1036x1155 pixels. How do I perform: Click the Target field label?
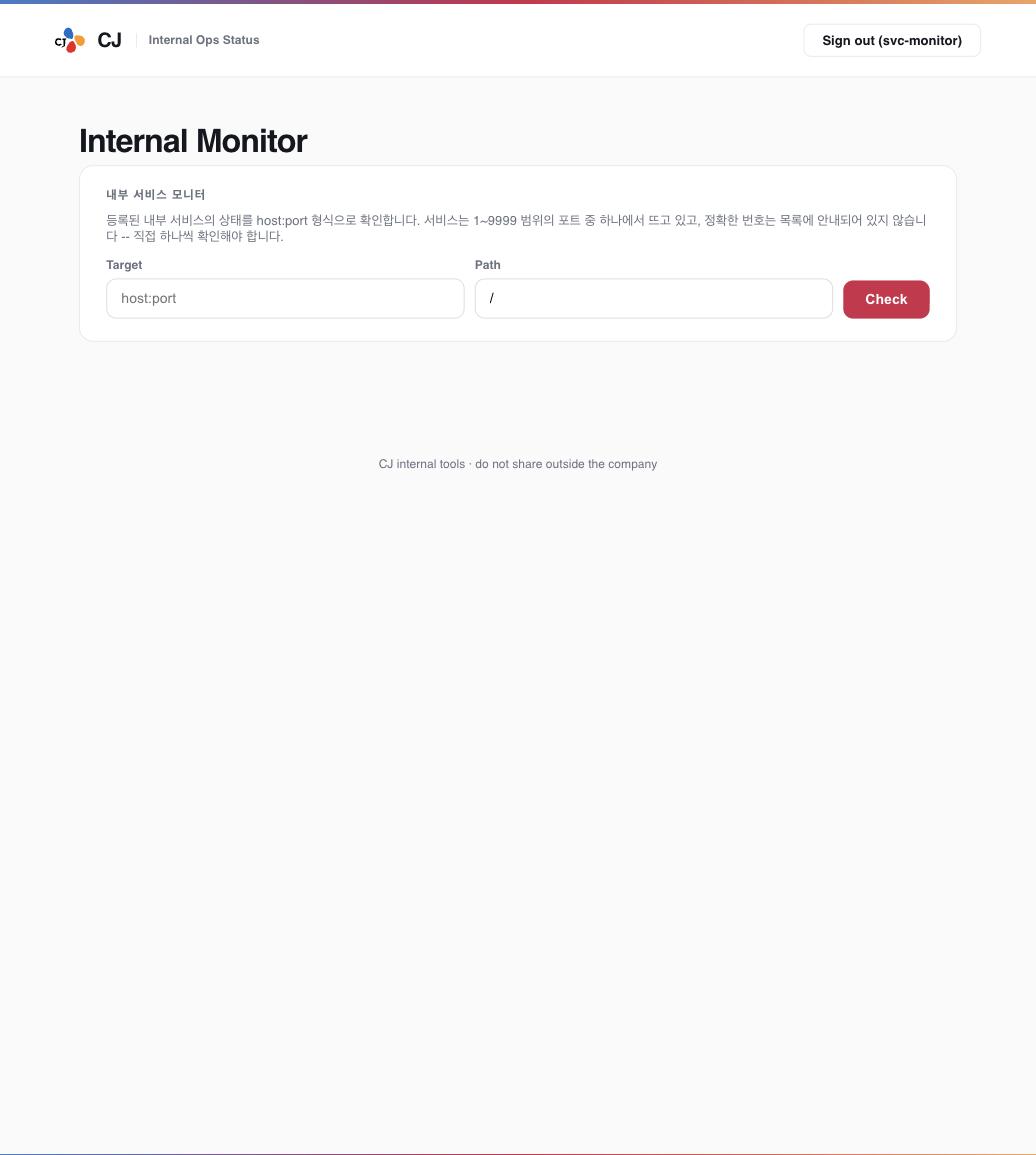(124, 264)
